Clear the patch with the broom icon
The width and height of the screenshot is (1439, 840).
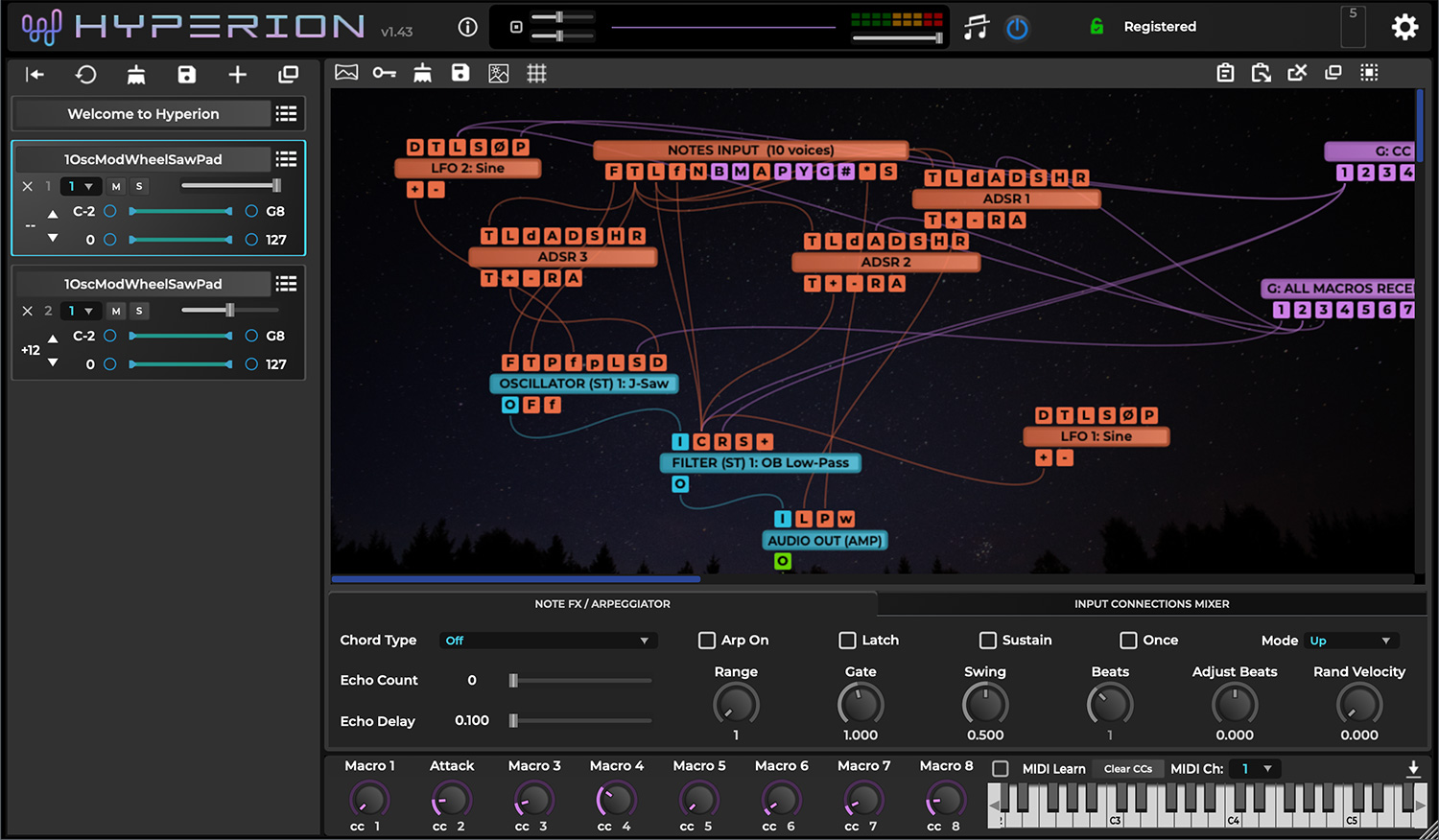(x=422, y=72)
